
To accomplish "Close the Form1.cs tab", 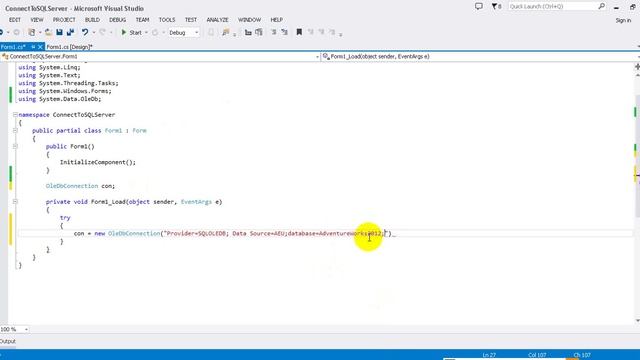I will (x=40, y=47).
